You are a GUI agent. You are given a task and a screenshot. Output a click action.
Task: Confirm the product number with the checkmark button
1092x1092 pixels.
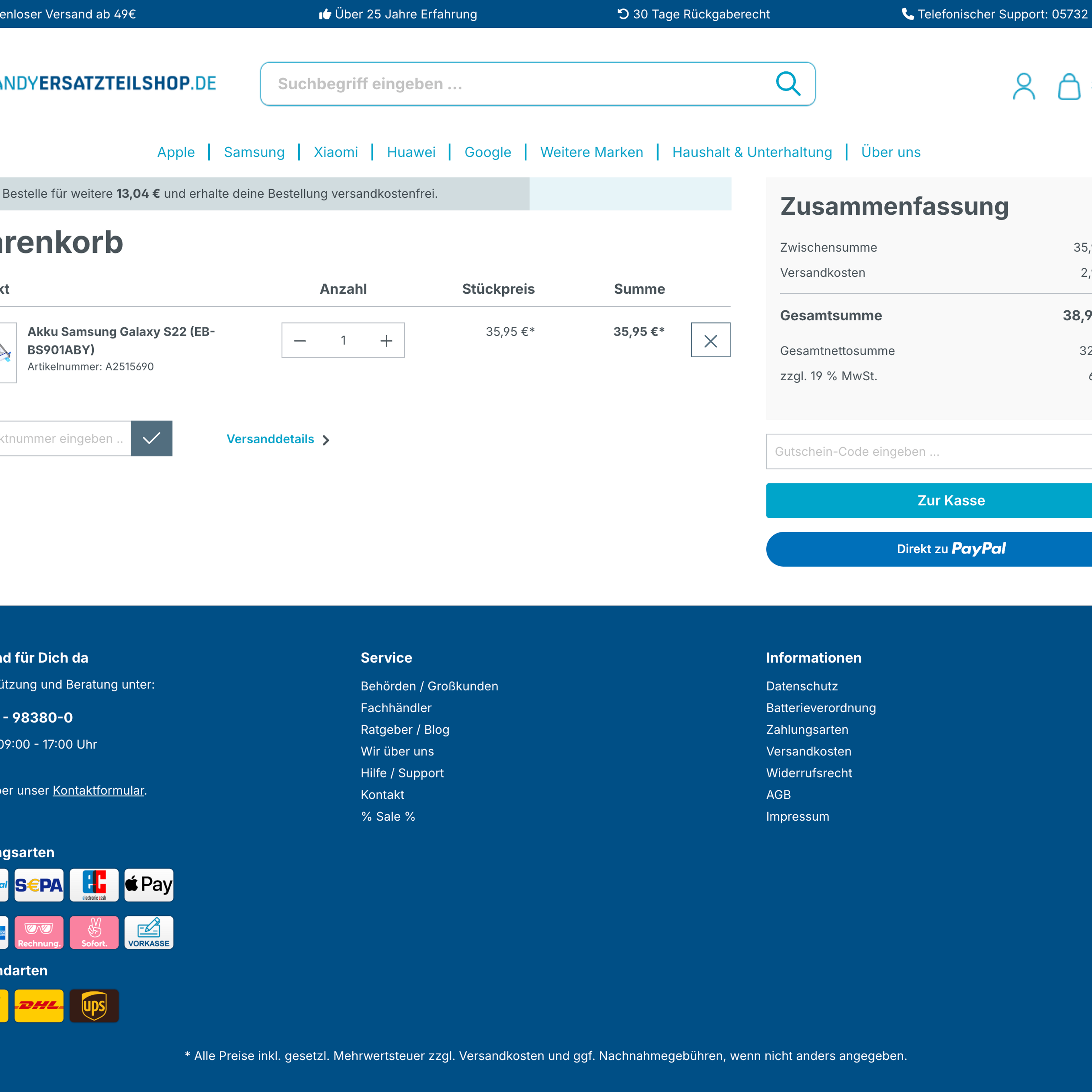[151, 438]
